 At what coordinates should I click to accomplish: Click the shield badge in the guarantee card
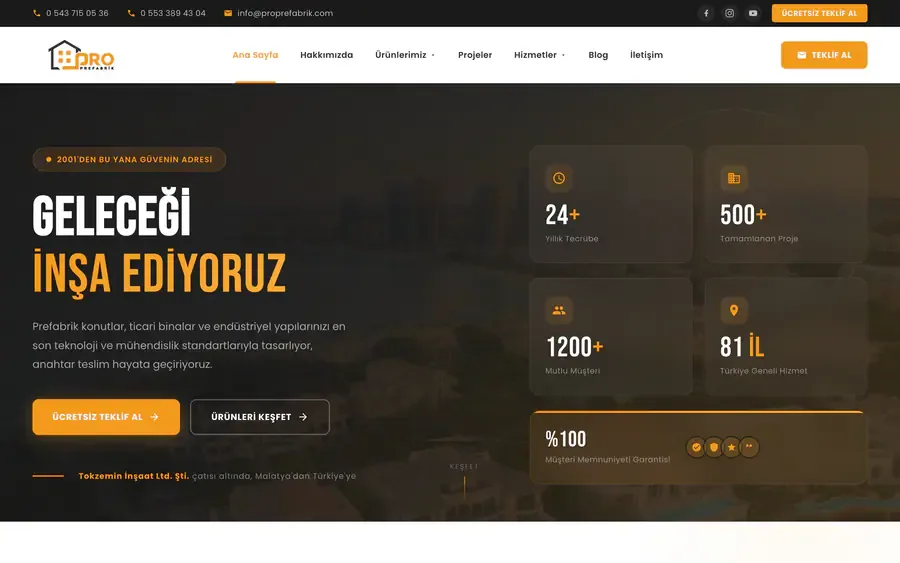tap(714, 447)
